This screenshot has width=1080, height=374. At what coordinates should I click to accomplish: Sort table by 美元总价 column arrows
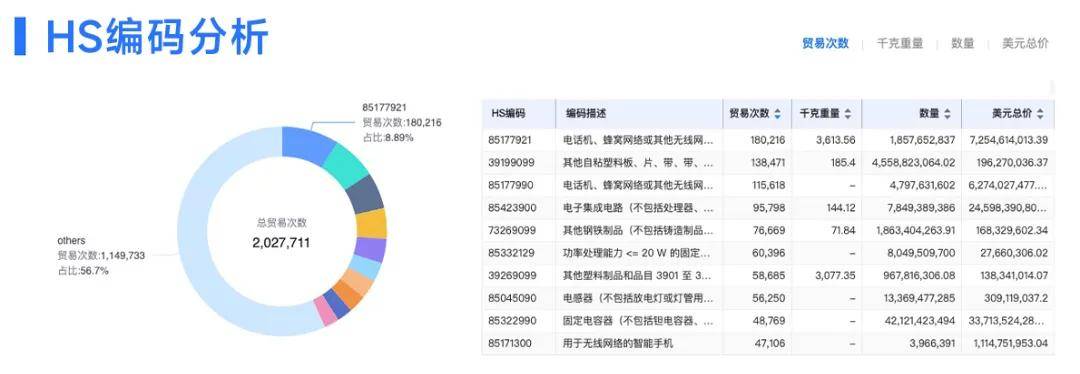[1040, 114]
